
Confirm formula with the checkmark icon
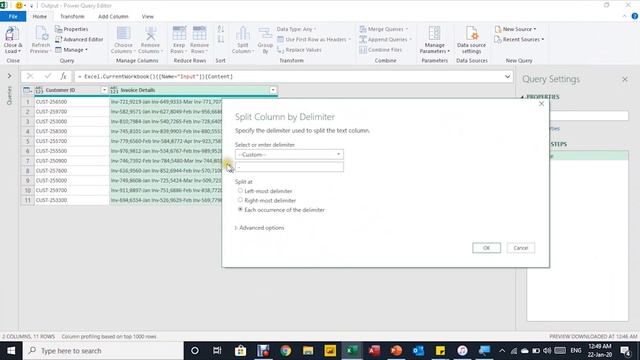click(x=48, y=76)
